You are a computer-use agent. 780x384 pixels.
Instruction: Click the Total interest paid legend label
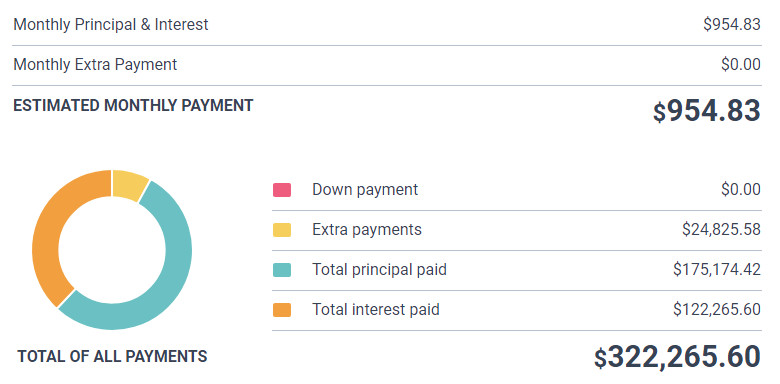tap(376, 309)
